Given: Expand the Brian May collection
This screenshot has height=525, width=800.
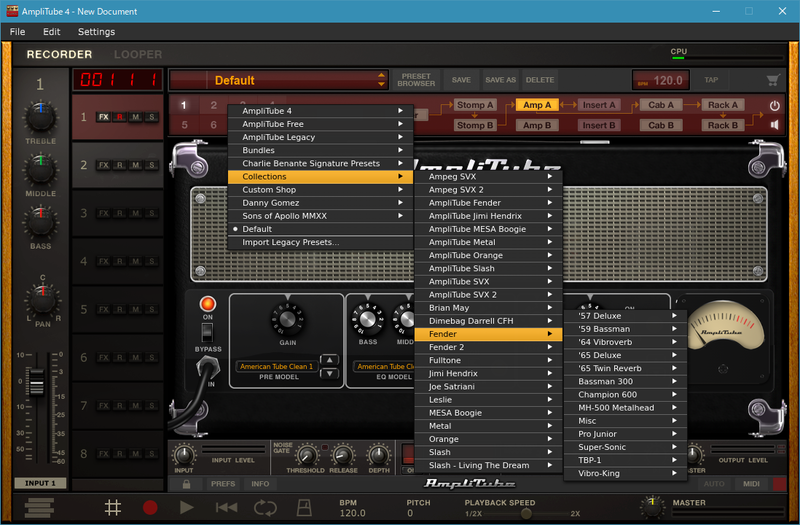Looking at the screenshot, I should click(488, 308).
